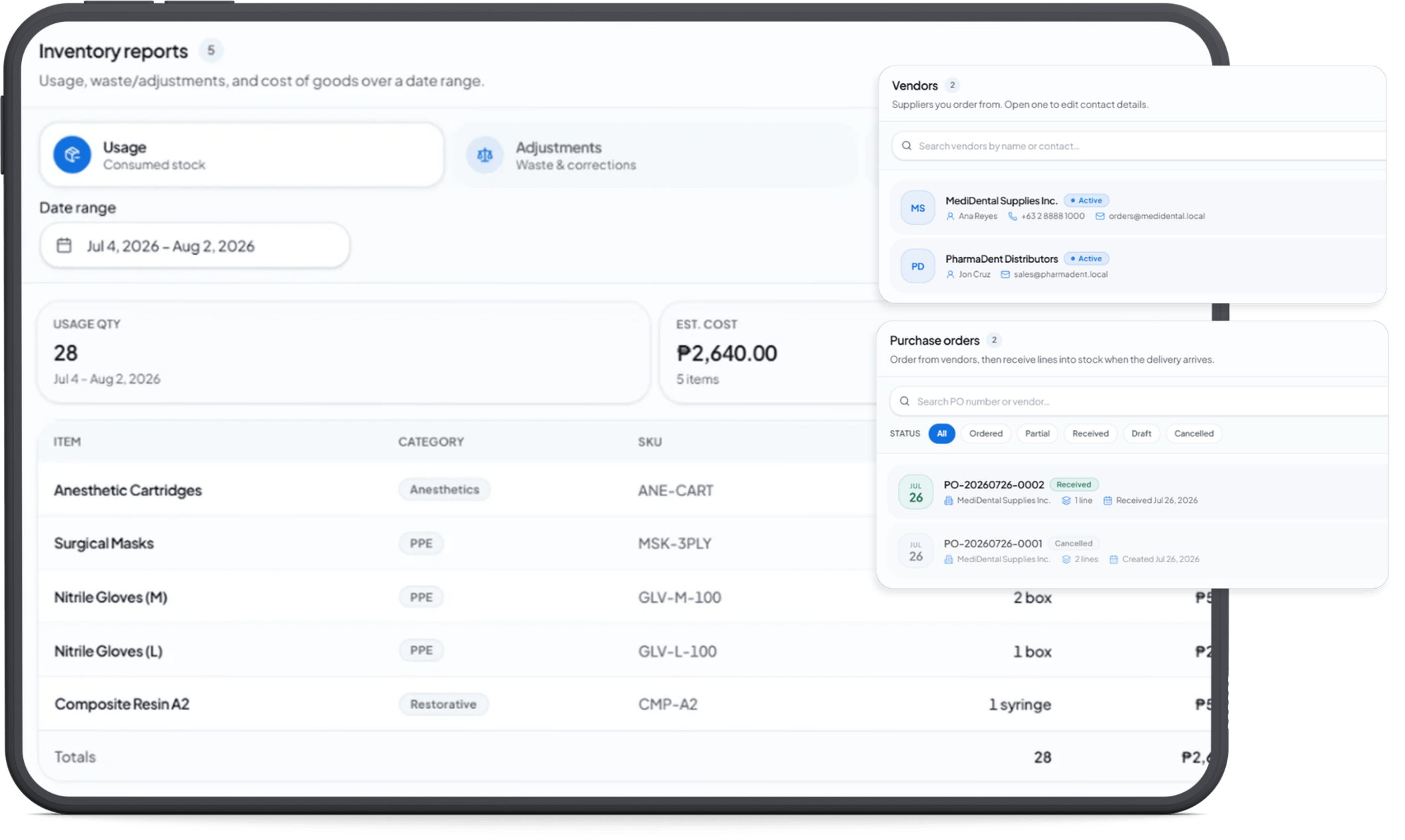Select the All status filter
This screenshot has width=1405, height=840.
941,434
